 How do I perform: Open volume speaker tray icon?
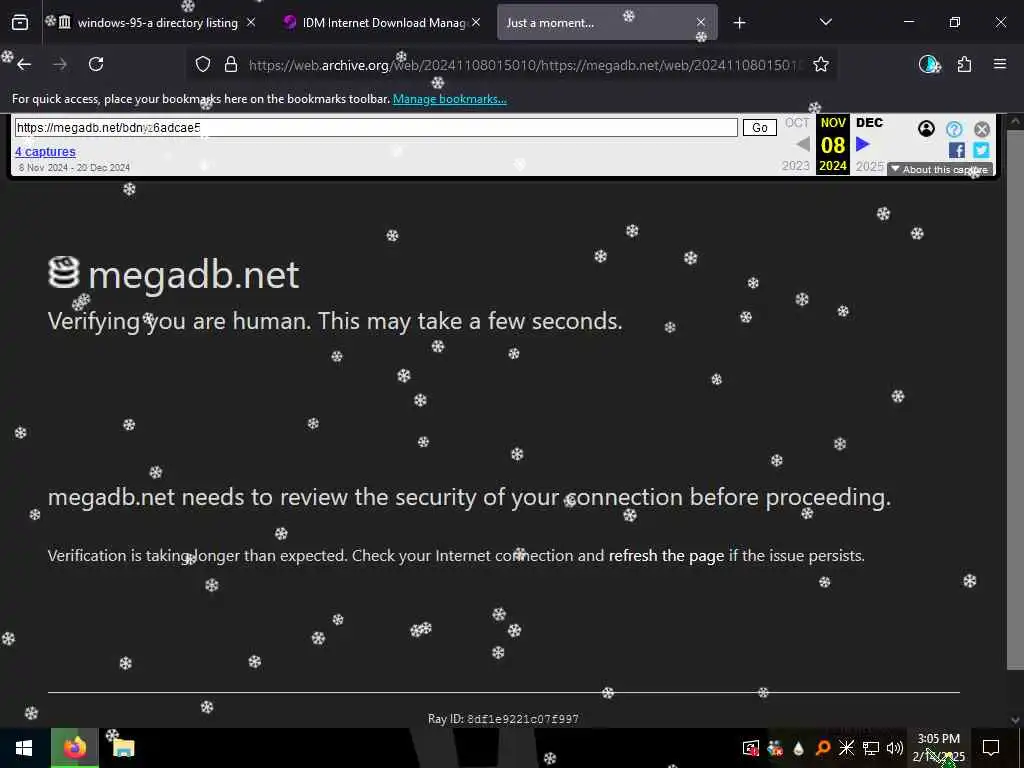(x=895, y=748)
